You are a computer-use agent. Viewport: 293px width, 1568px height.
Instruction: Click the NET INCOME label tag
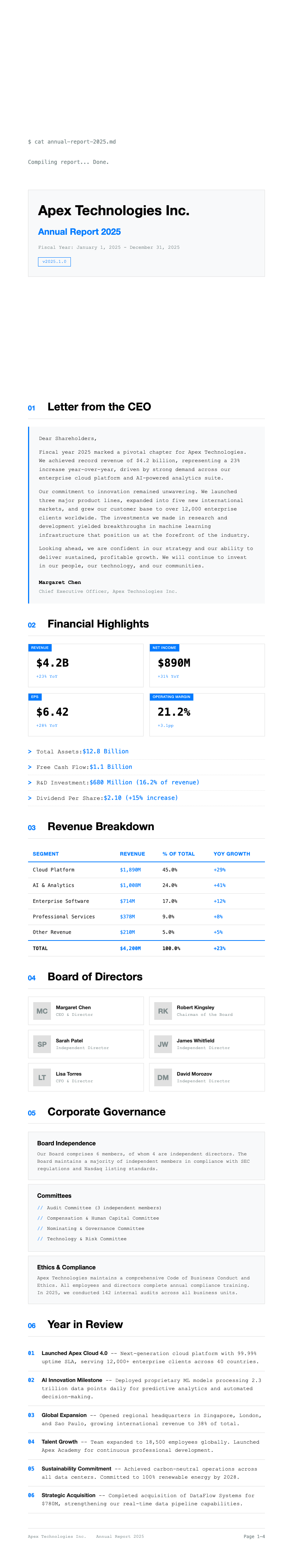click(165, 648)
